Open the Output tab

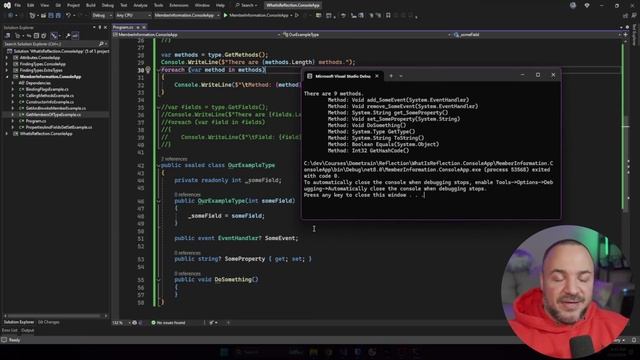point(28,330)
